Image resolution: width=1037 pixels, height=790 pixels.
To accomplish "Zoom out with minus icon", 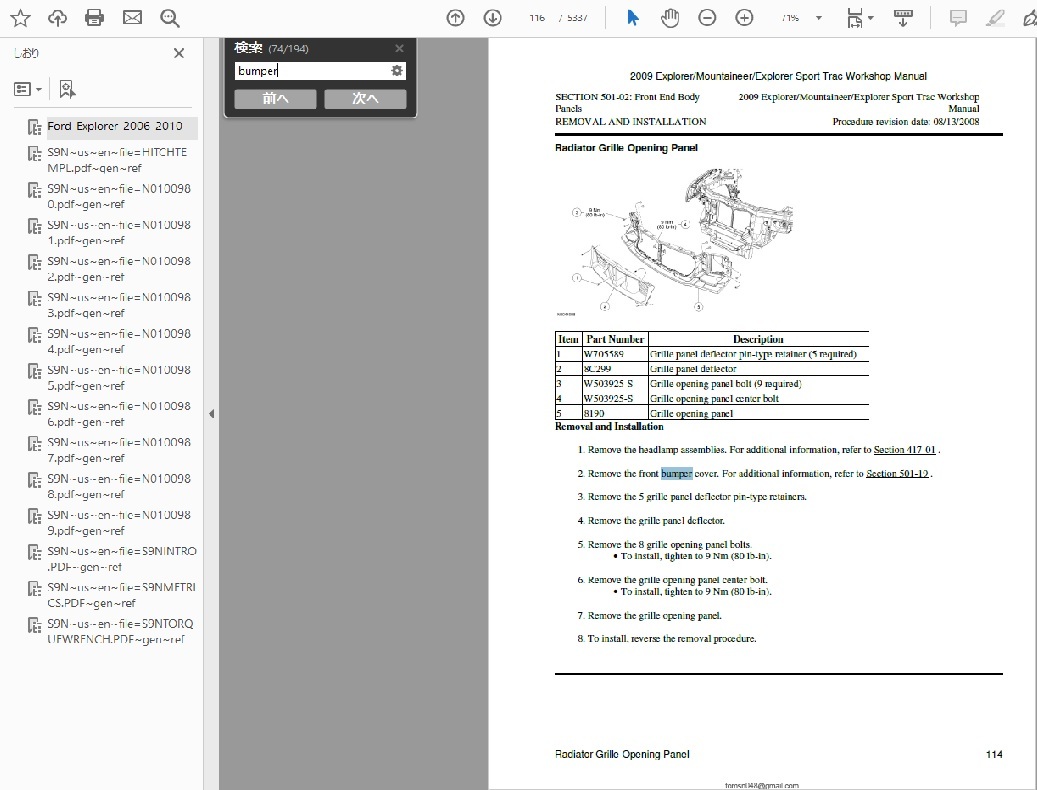I will 707,18.
